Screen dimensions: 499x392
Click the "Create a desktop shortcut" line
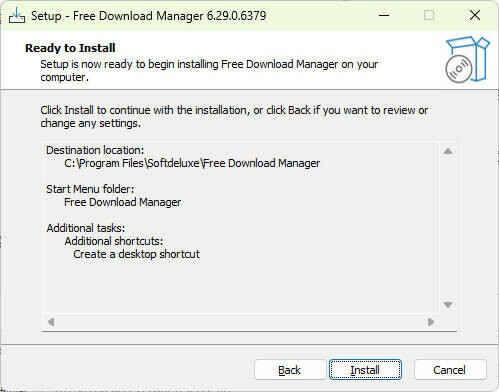click(136, 254)
